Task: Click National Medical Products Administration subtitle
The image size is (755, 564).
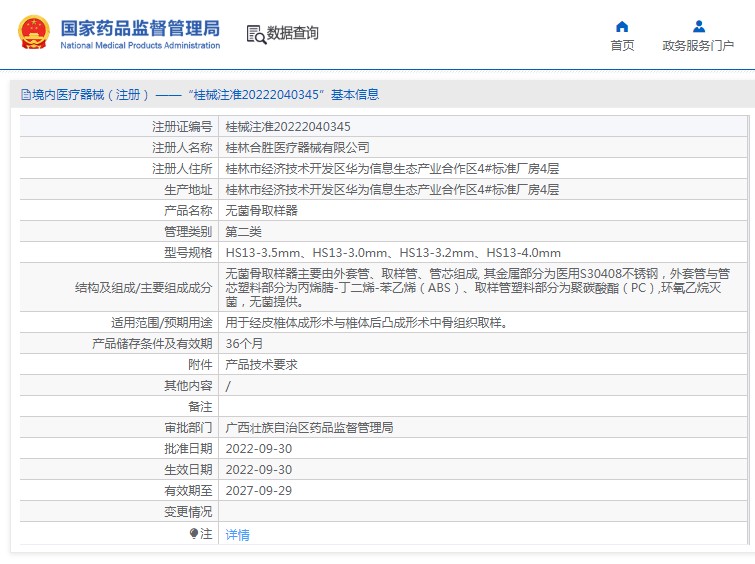Action: point(140,45)
